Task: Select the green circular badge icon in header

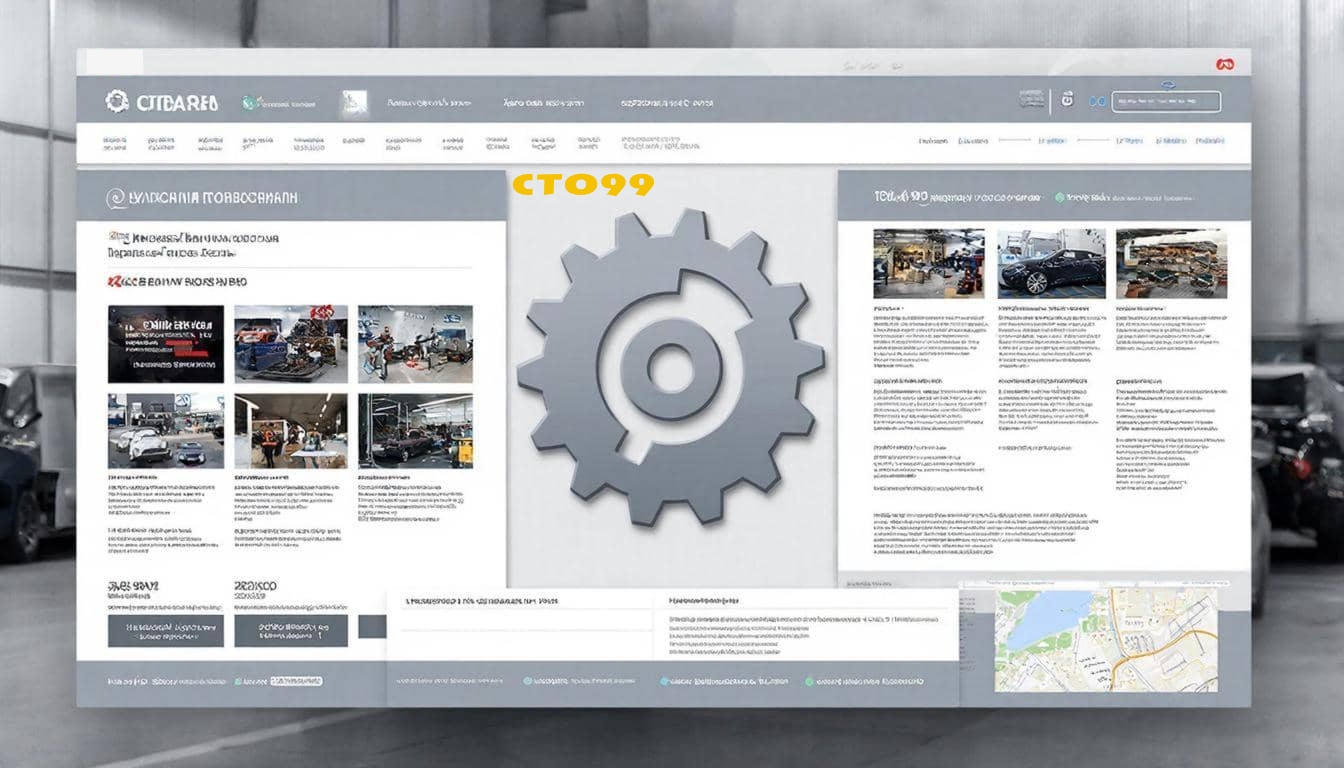Action: click(247, 101)
